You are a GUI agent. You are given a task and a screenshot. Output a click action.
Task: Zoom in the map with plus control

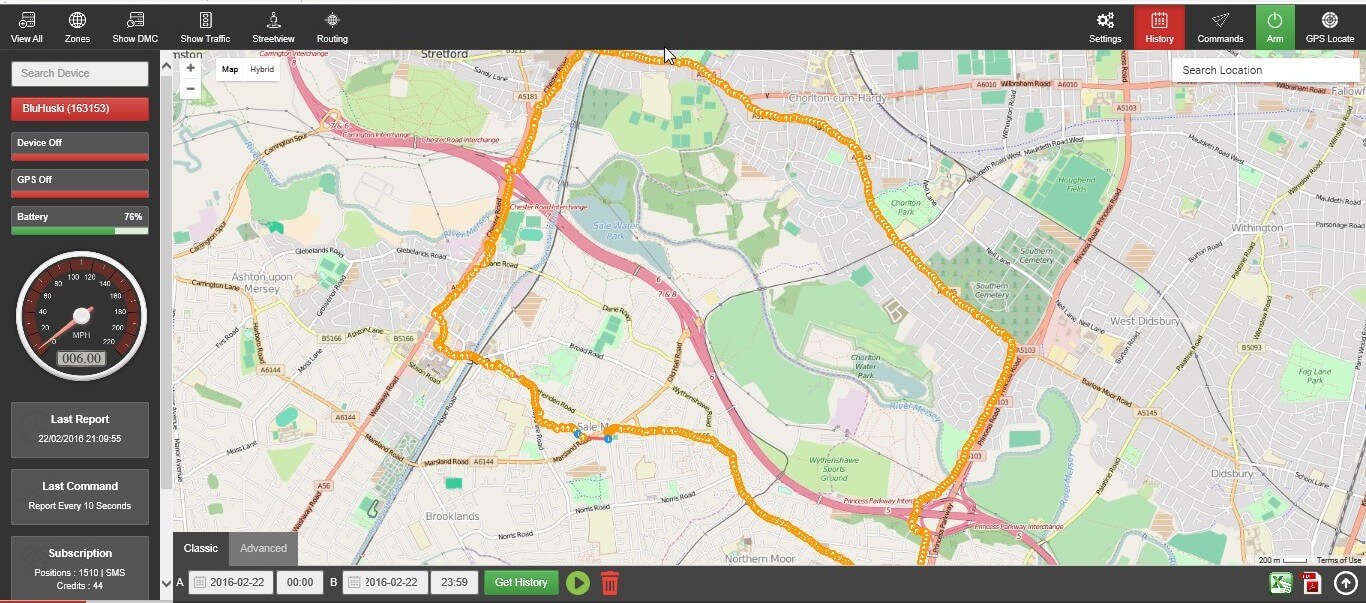pos(191,68)
